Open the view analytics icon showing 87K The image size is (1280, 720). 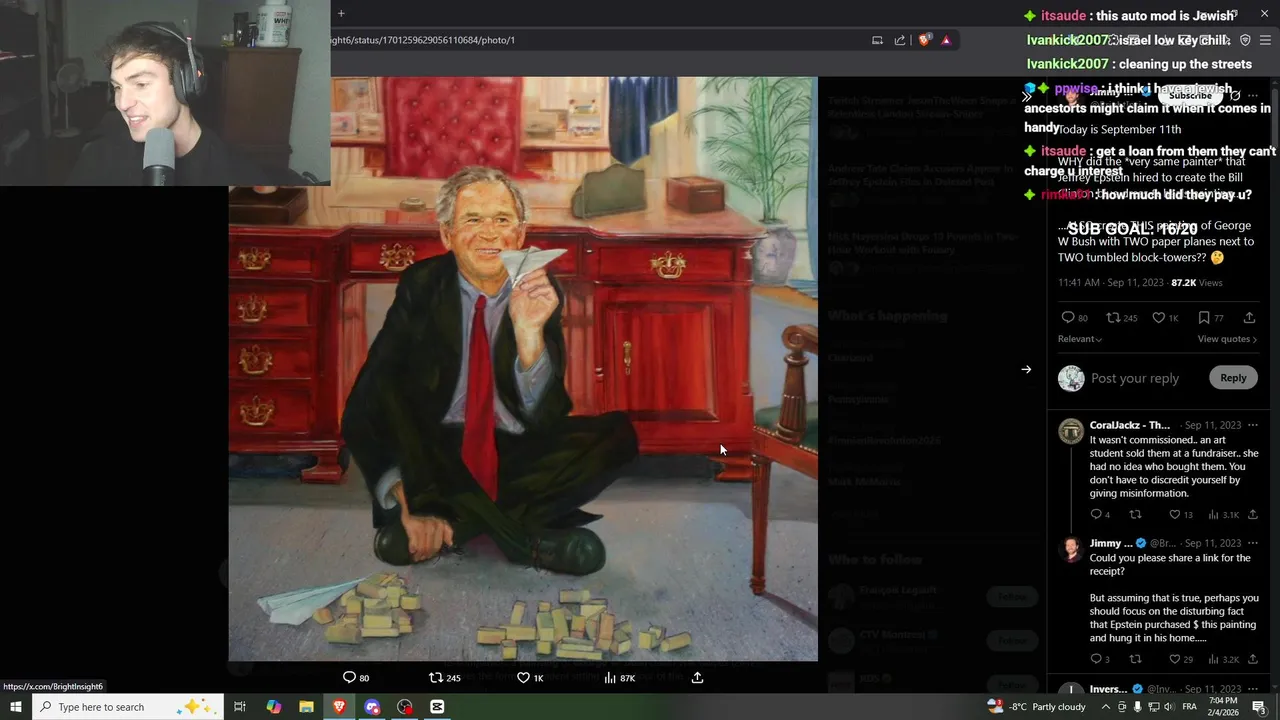click(609, 678)
